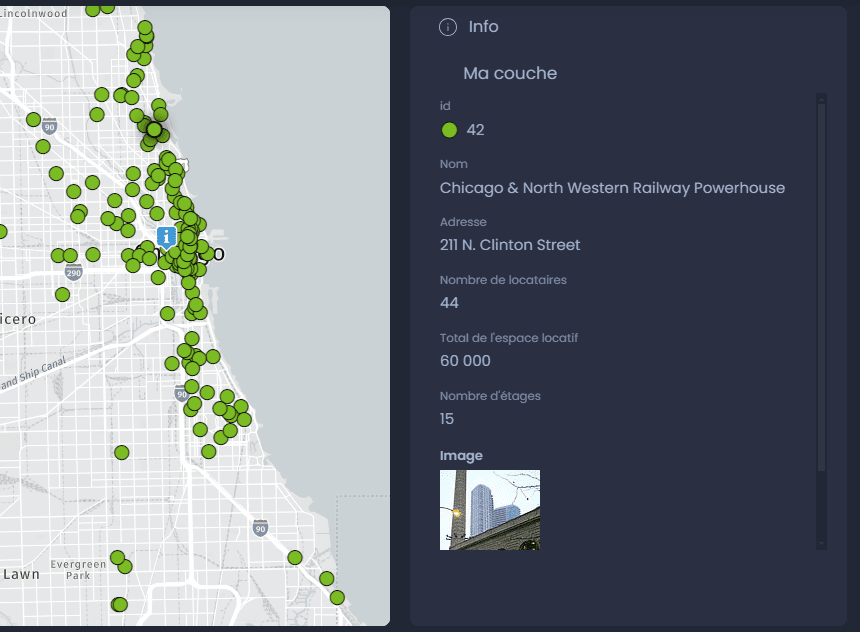Click the tenant count value '44'

click(x=449, y=303)
